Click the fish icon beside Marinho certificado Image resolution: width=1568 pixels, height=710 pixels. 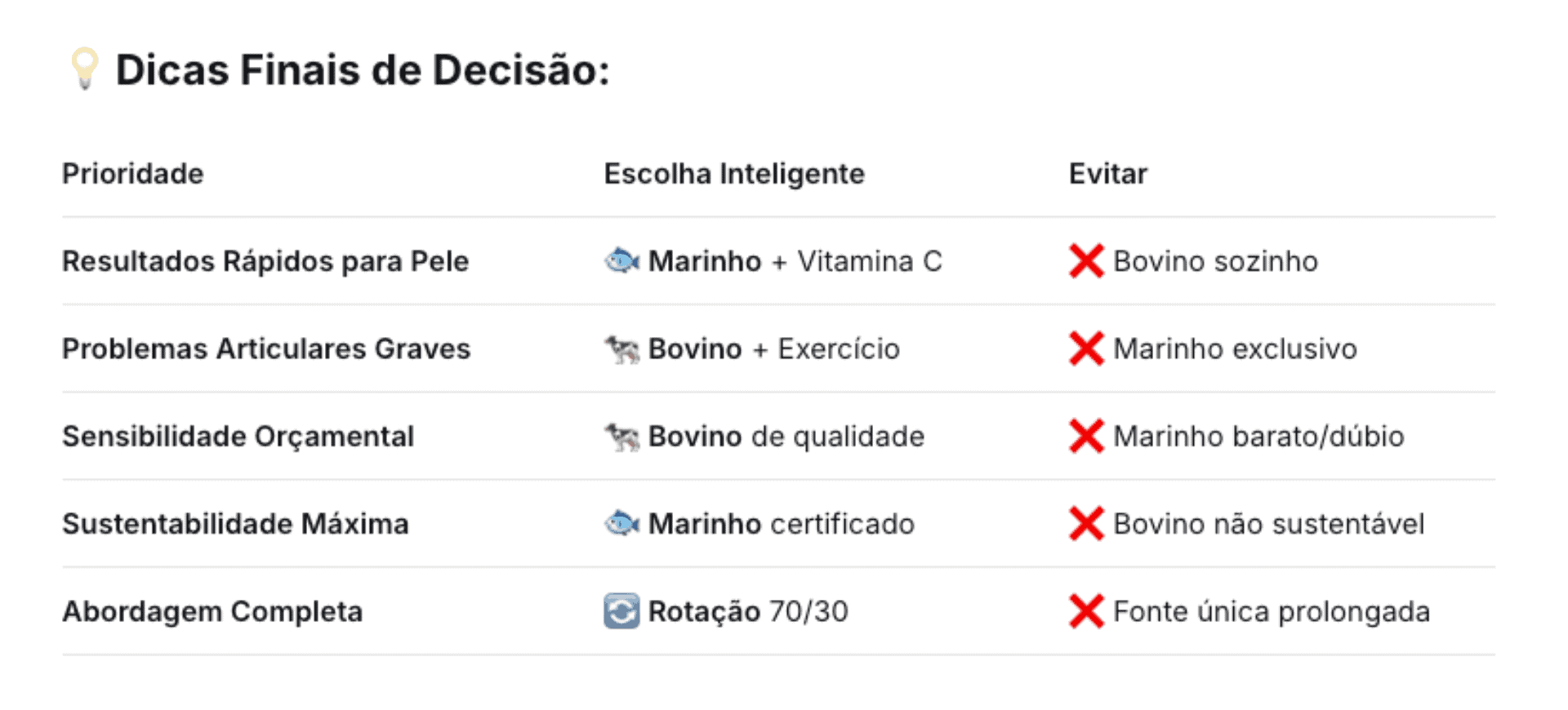pyautogui.click(x=621, y=524)
